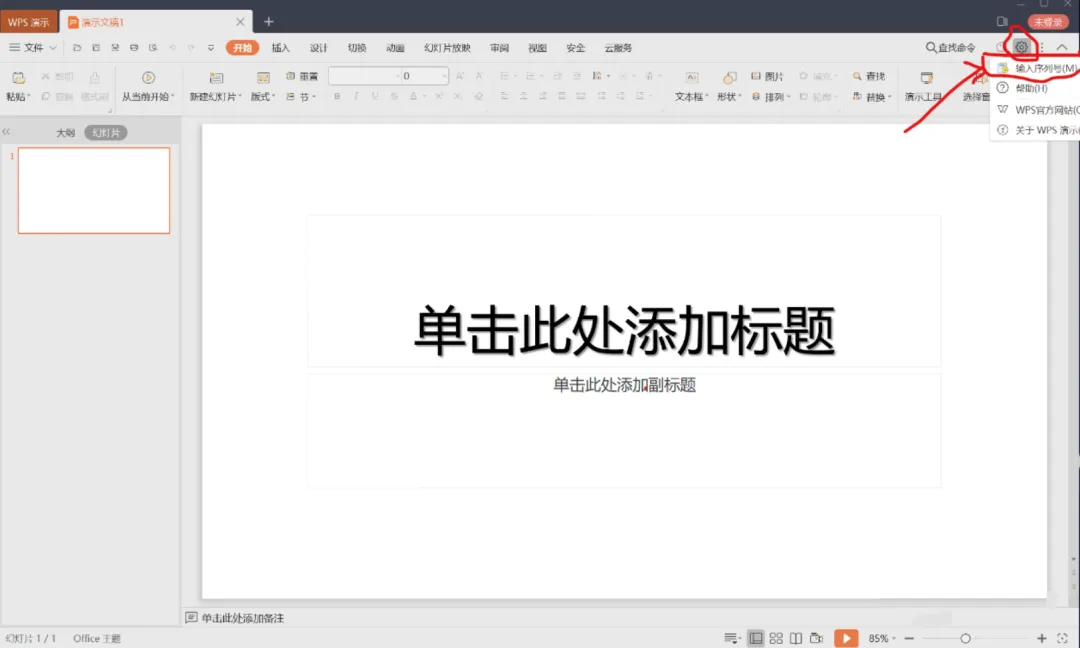The image size is (1080, 648).
Task: Click the 形状 shapes icon
Action: tap(729, 78)
